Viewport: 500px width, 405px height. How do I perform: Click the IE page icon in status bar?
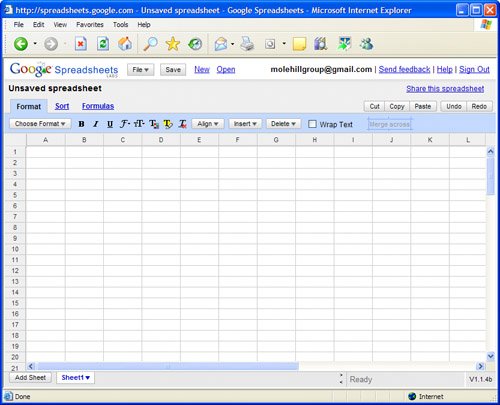(x=8, y=396)
